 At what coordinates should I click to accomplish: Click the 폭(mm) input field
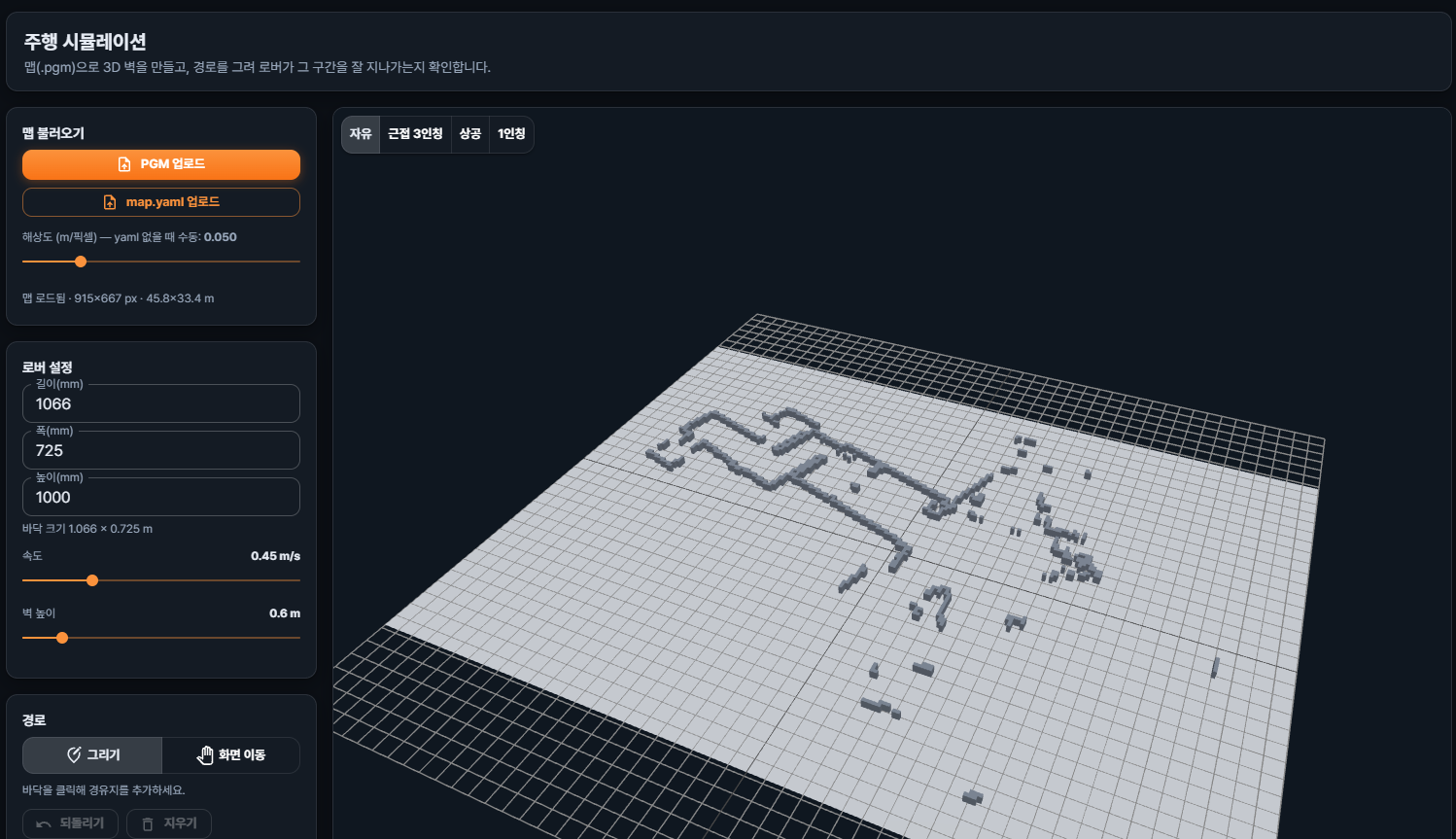(x=161, y=450)
